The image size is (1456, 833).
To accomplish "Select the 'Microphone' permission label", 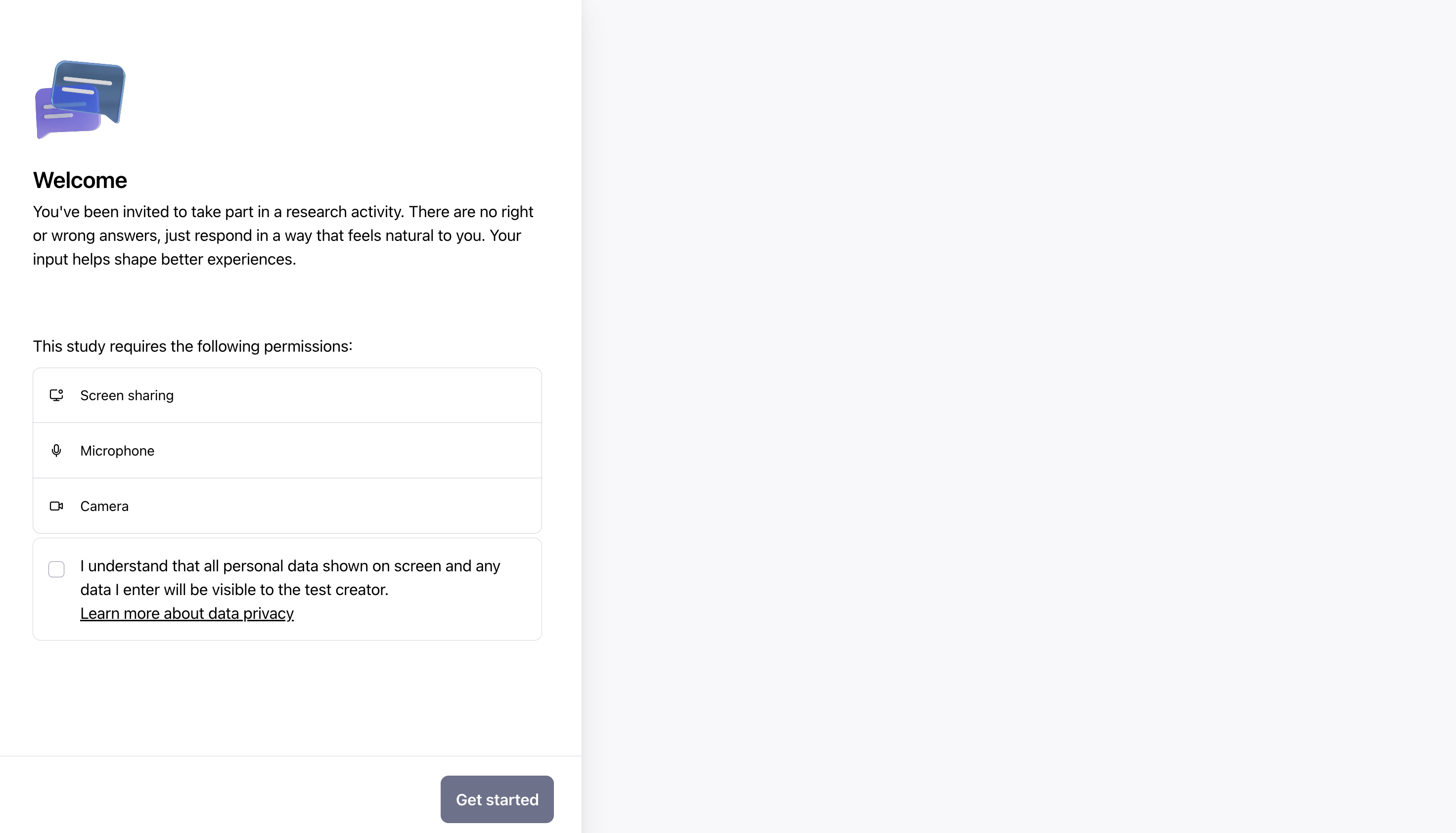I will tap(117, 451).
